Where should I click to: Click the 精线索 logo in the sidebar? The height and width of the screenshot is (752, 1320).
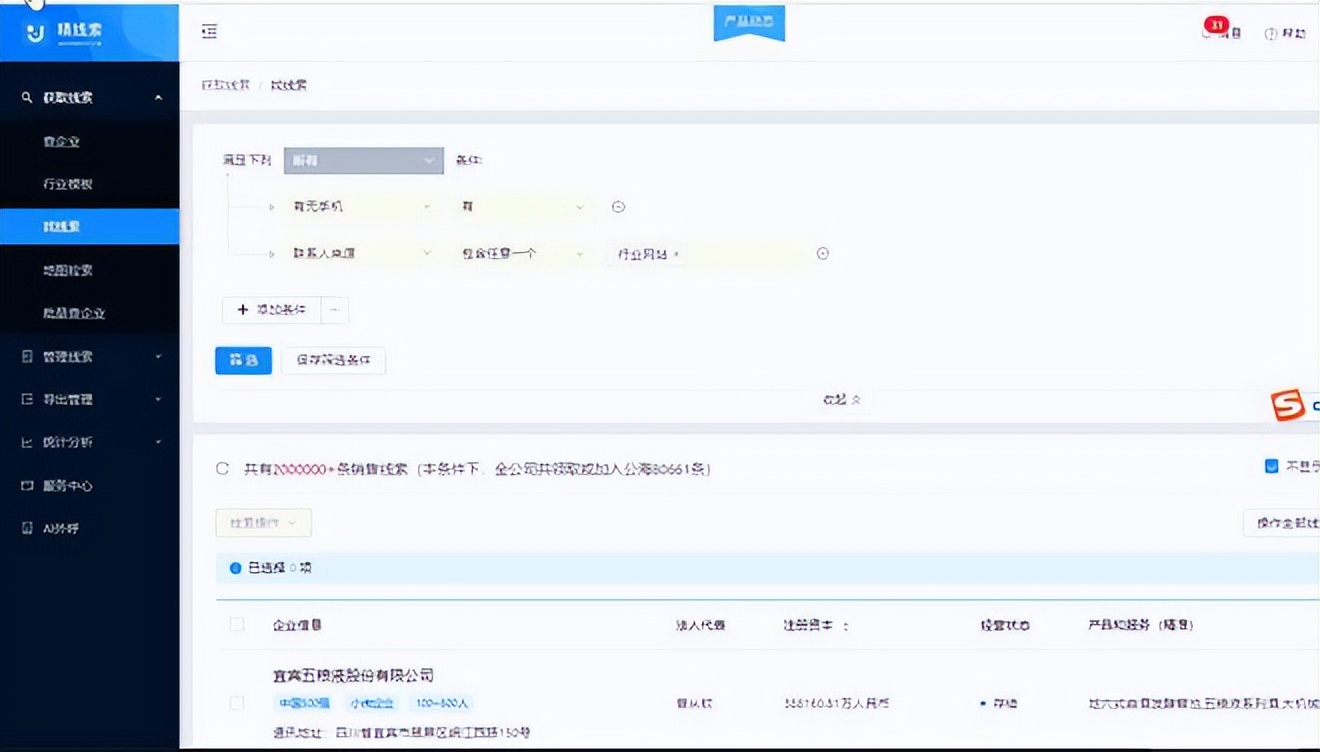point(60,31)
